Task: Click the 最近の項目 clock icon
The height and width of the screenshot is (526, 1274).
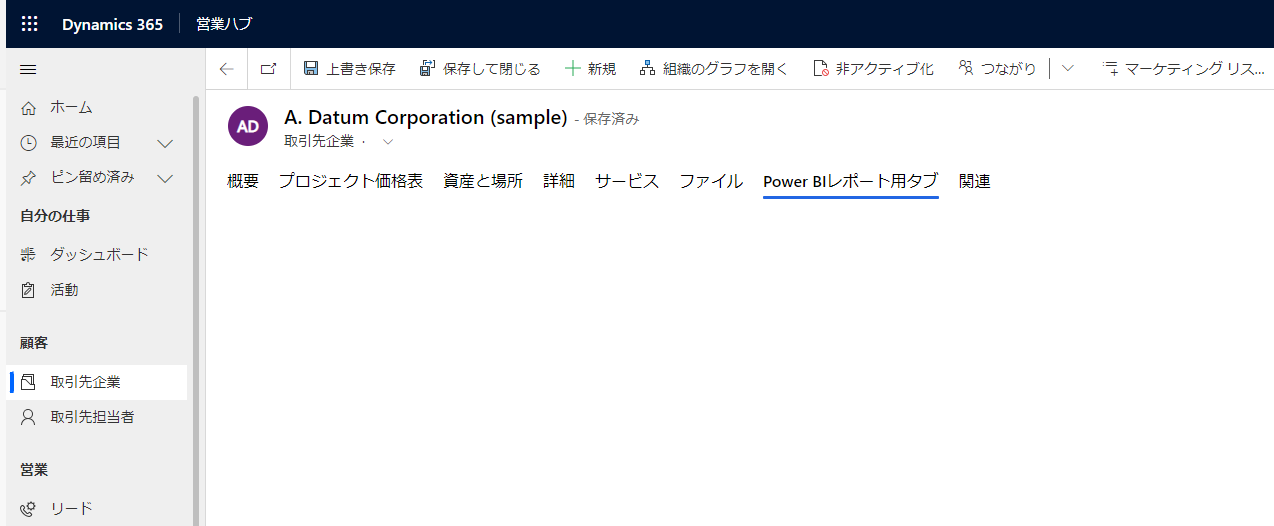Action: (28, 143)
